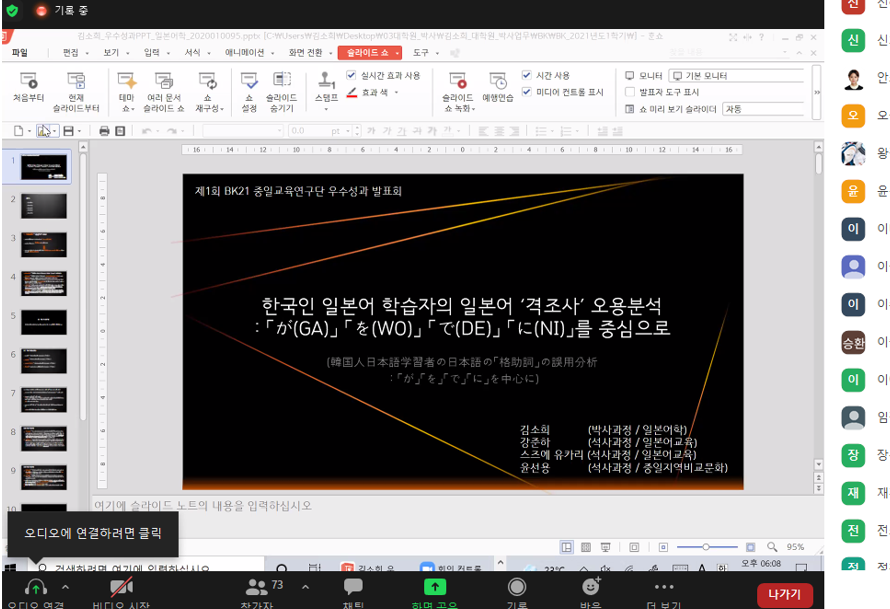Screen dimensions: 890x609
Task: Click the Zoom record (기록) icon
Action: point(517,588)
